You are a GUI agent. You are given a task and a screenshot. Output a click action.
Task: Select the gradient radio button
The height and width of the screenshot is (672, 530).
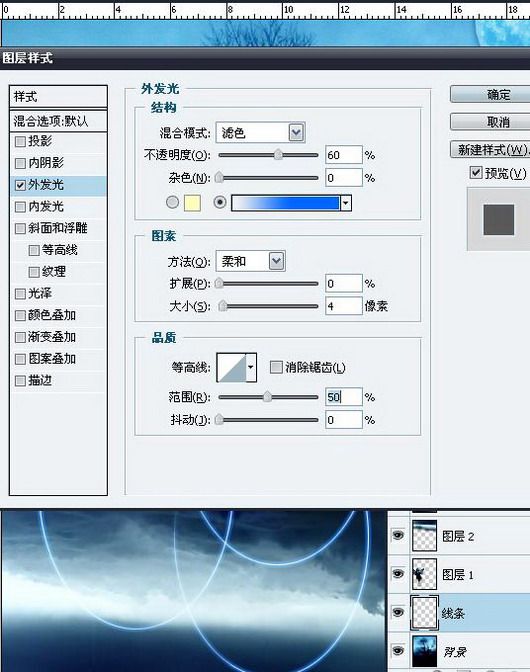click(220, 202)
